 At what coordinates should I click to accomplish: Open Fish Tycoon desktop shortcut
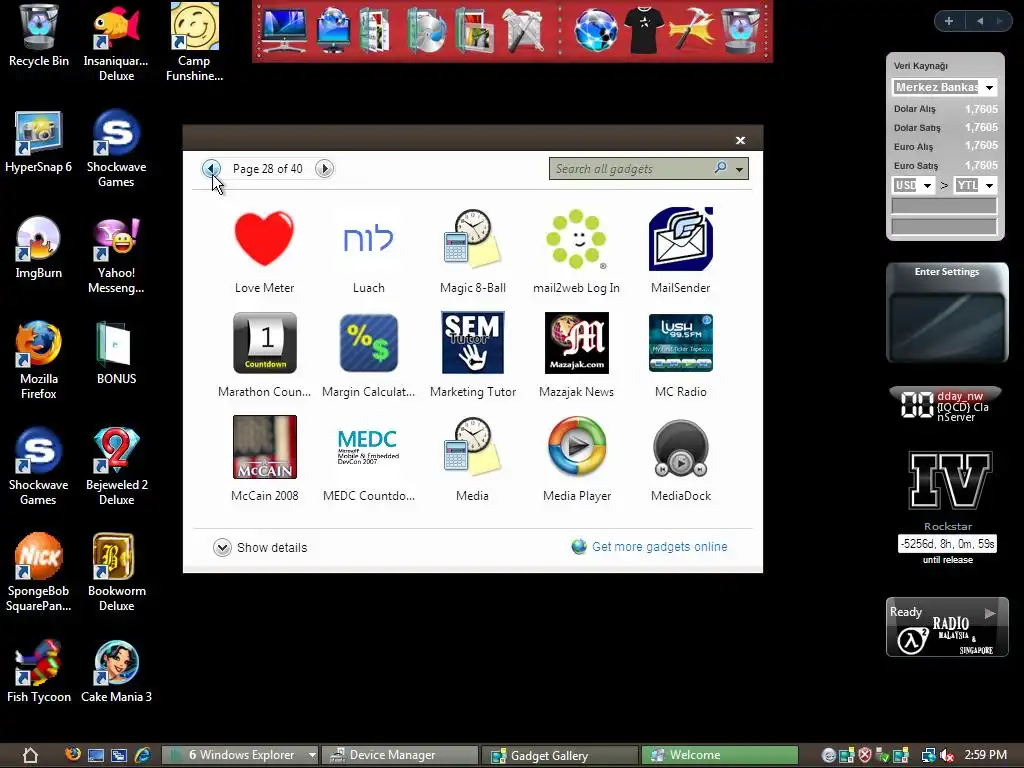[x=39, y=671]
